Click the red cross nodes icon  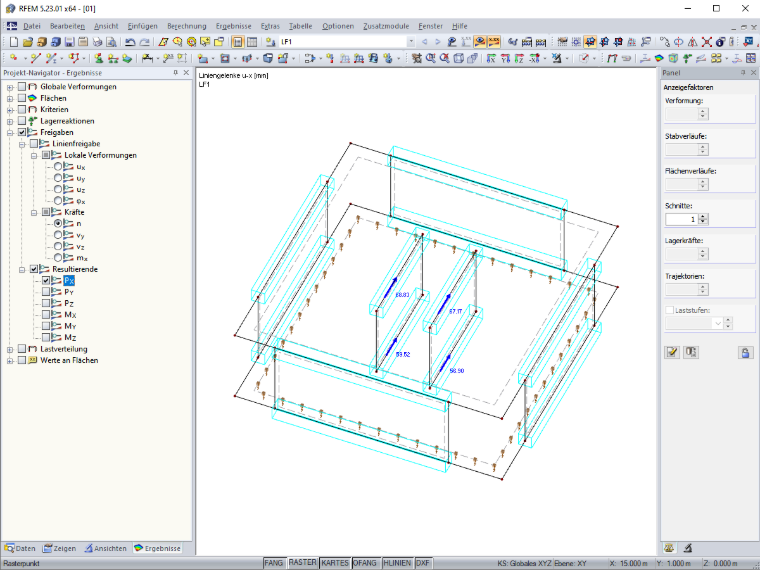[707, 42]
